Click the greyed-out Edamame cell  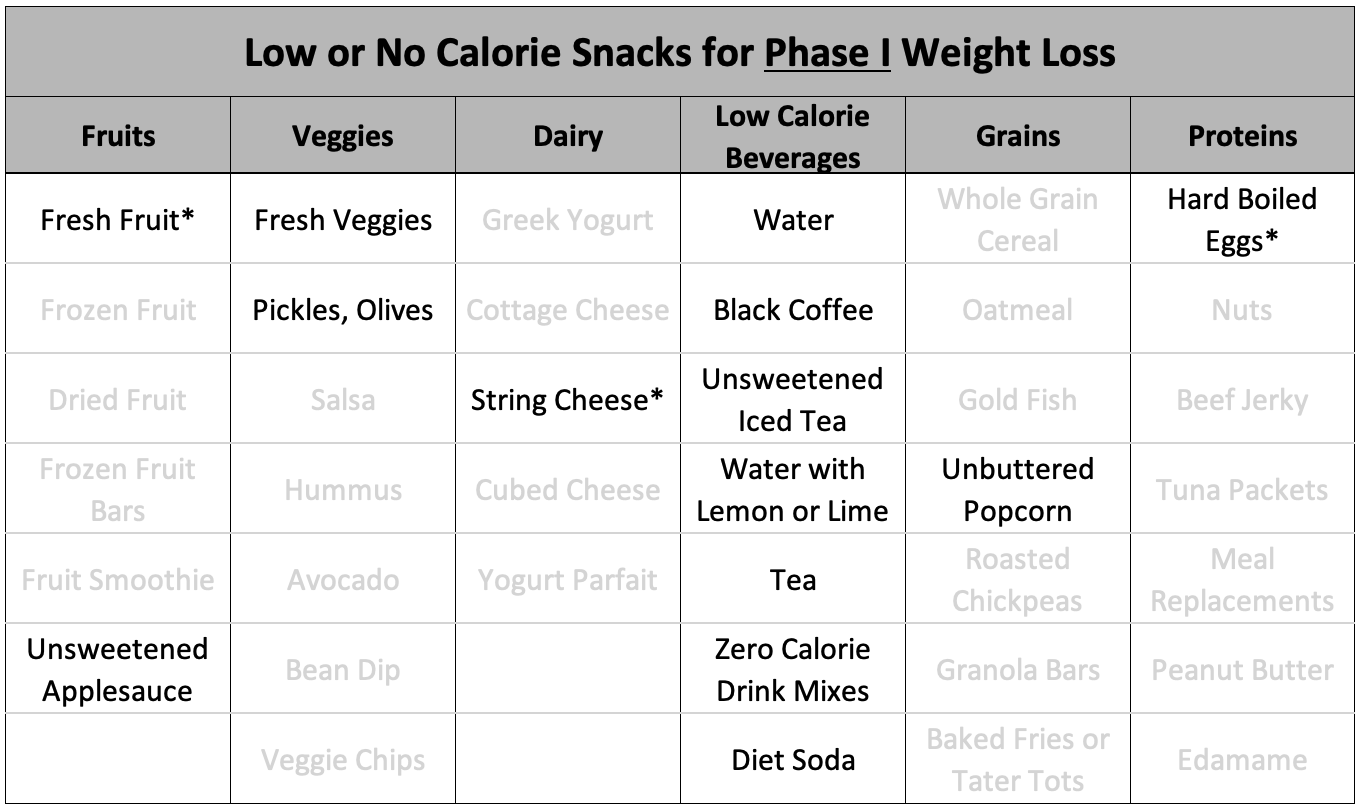click(x=1243, y=760)
